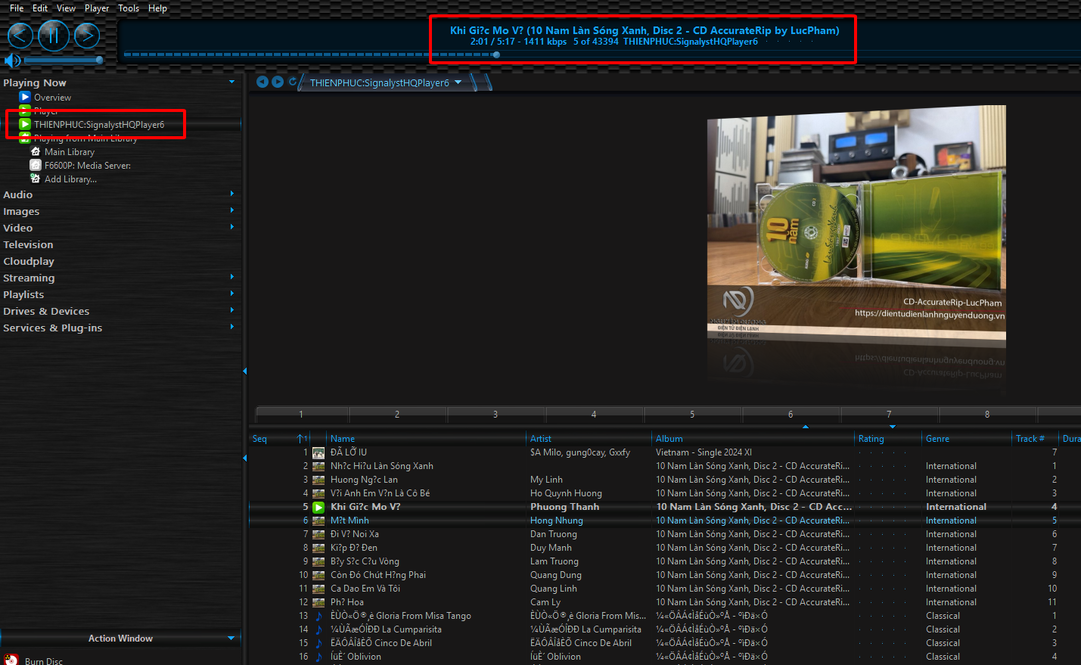Select F6600P: Media Server in the tree
Viewport: 1081px width, 665px height.
coord(88,165)
